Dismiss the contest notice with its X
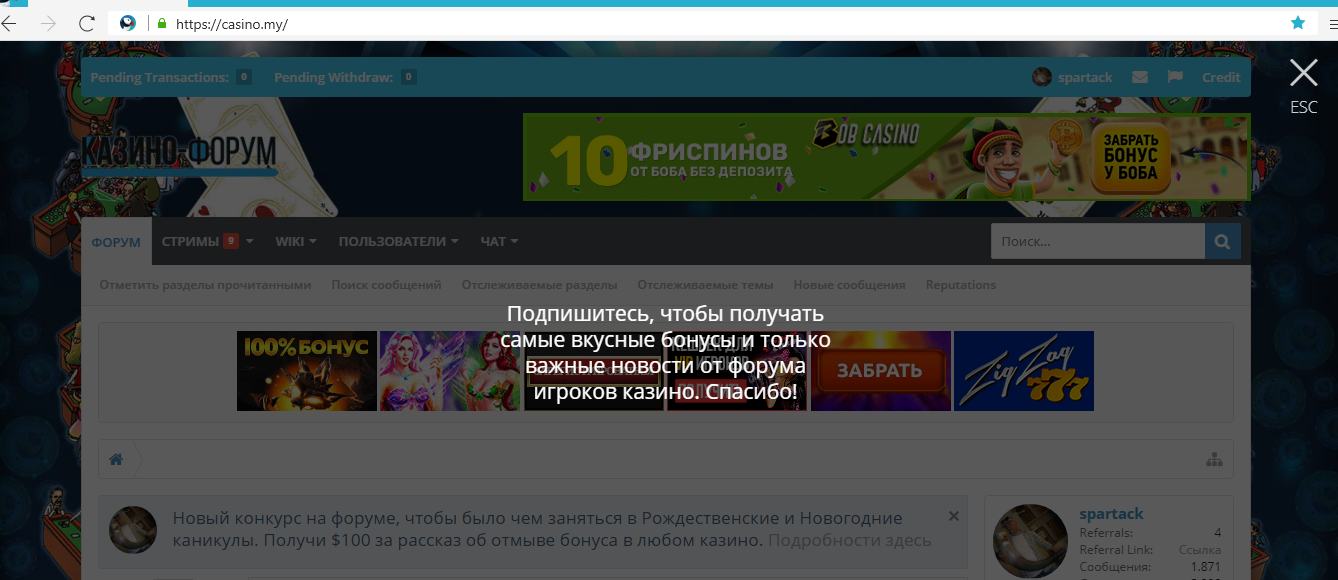Viewport: 1338px width, 580px height. (953, 516)
